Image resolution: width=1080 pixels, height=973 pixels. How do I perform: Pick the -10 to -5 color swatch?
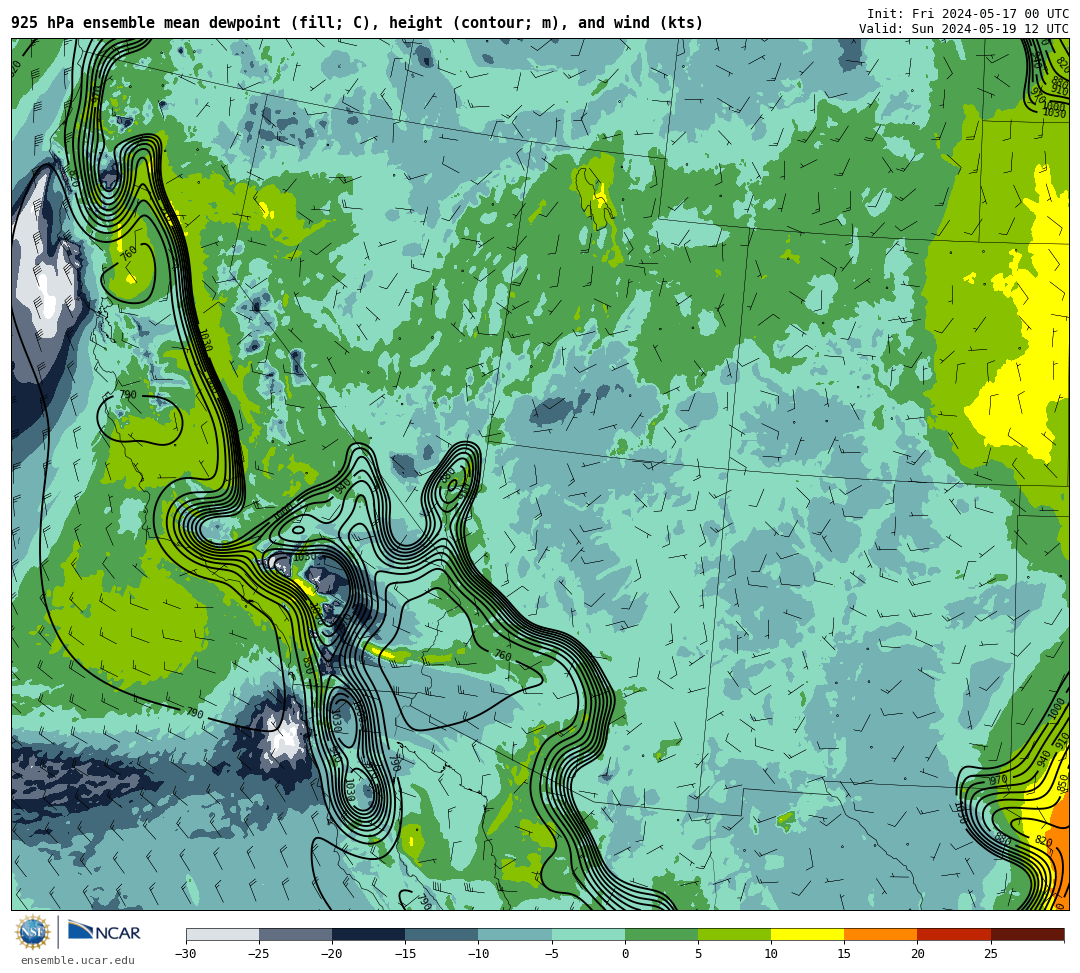point(515,934)
